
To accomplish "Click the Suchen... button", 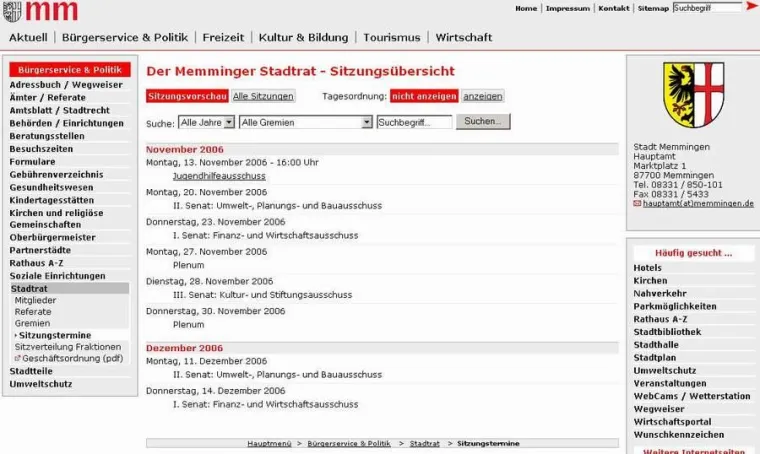I will tap(483, 122).
